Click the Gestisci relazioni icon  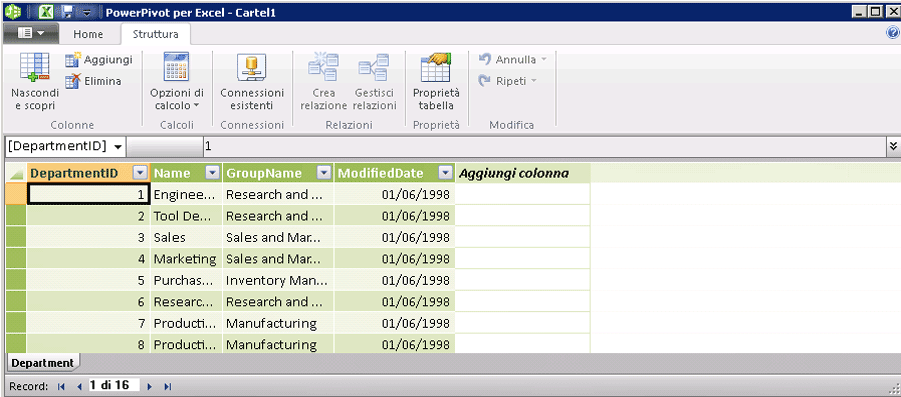pos(374,67)
